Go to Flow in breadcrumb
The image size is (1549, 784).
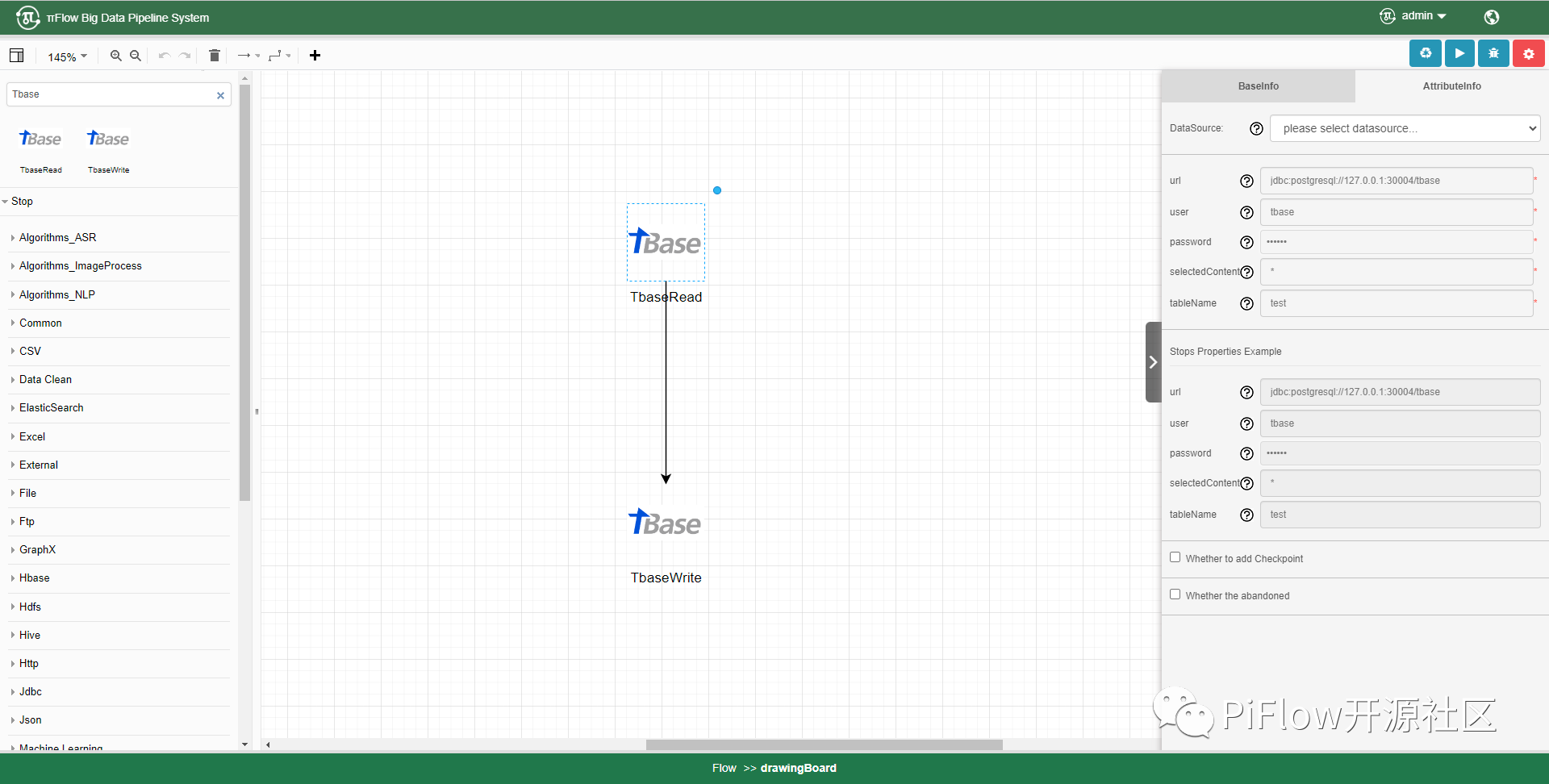[x=724, y=768]
